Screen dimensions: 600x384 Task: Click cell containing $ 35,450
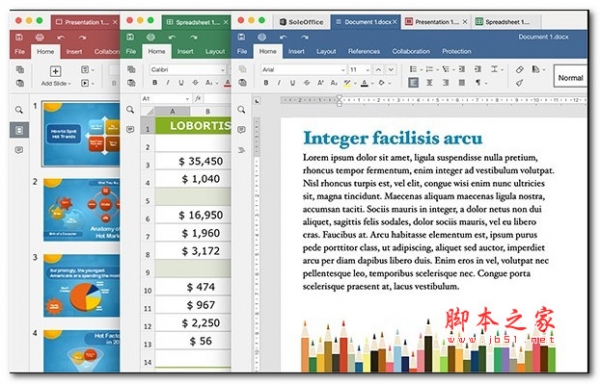click(x=193, y=161)
